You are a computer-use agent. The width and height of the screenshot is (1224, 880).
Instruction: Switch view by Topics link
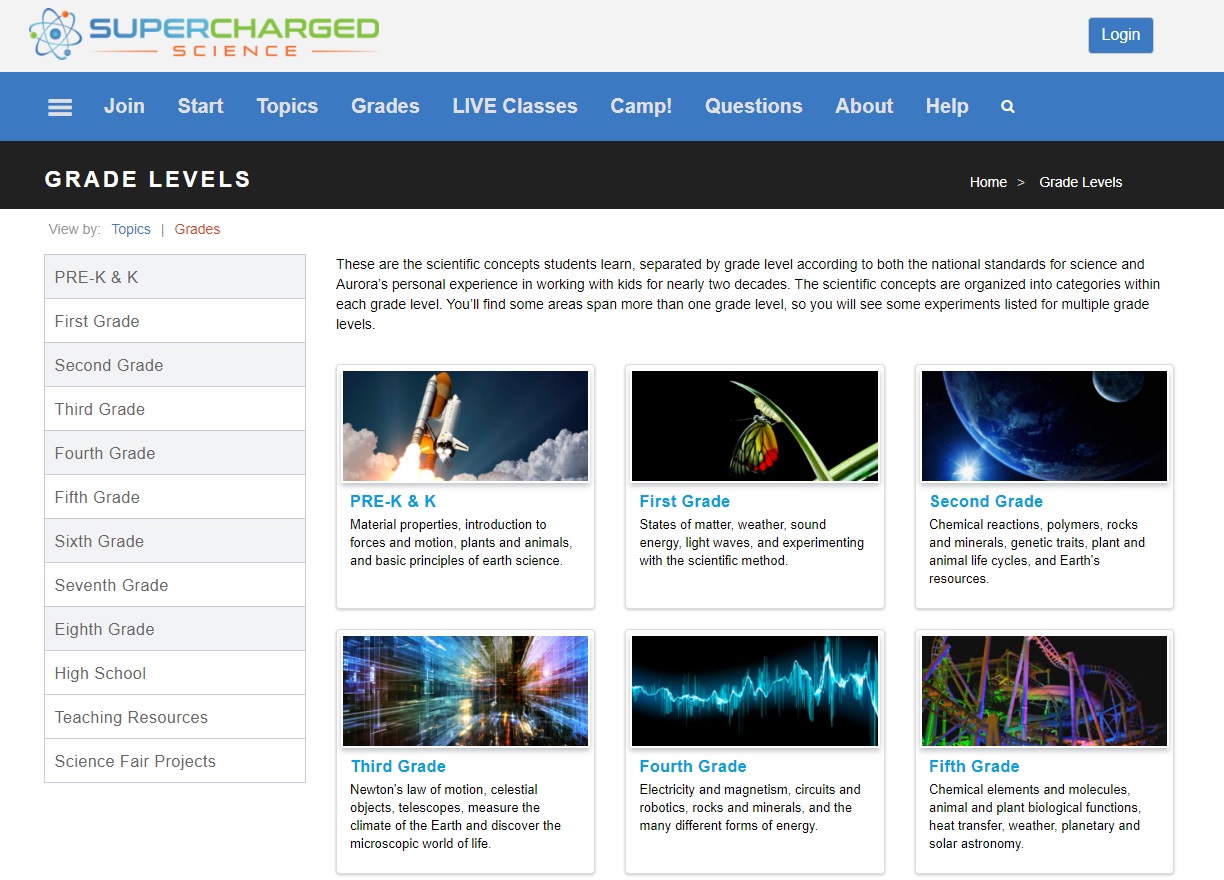(131, 229)
